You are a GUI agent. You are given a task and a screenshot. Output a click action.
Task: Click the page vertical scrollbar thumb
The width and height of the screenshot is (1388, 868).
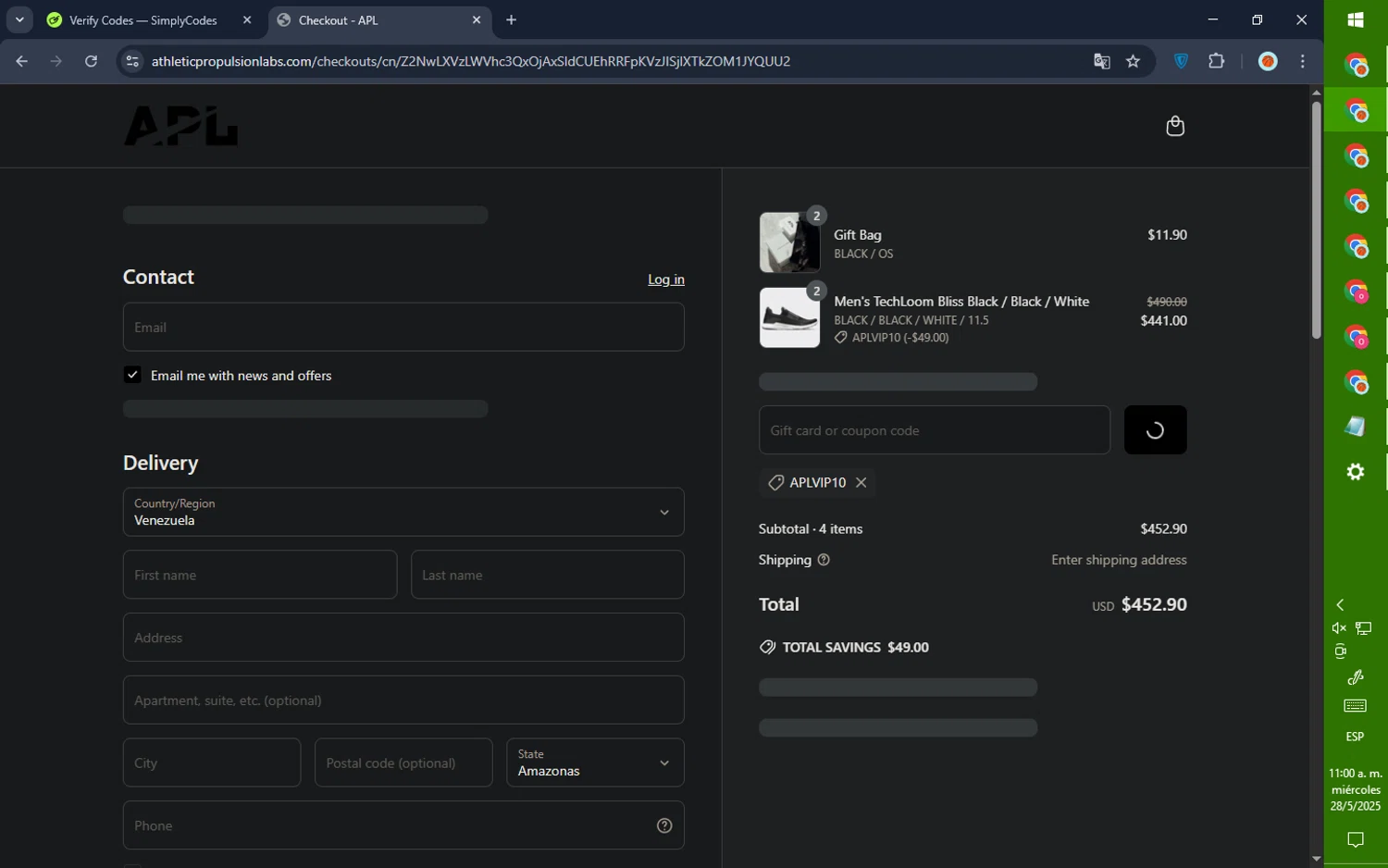[1316, 220]
